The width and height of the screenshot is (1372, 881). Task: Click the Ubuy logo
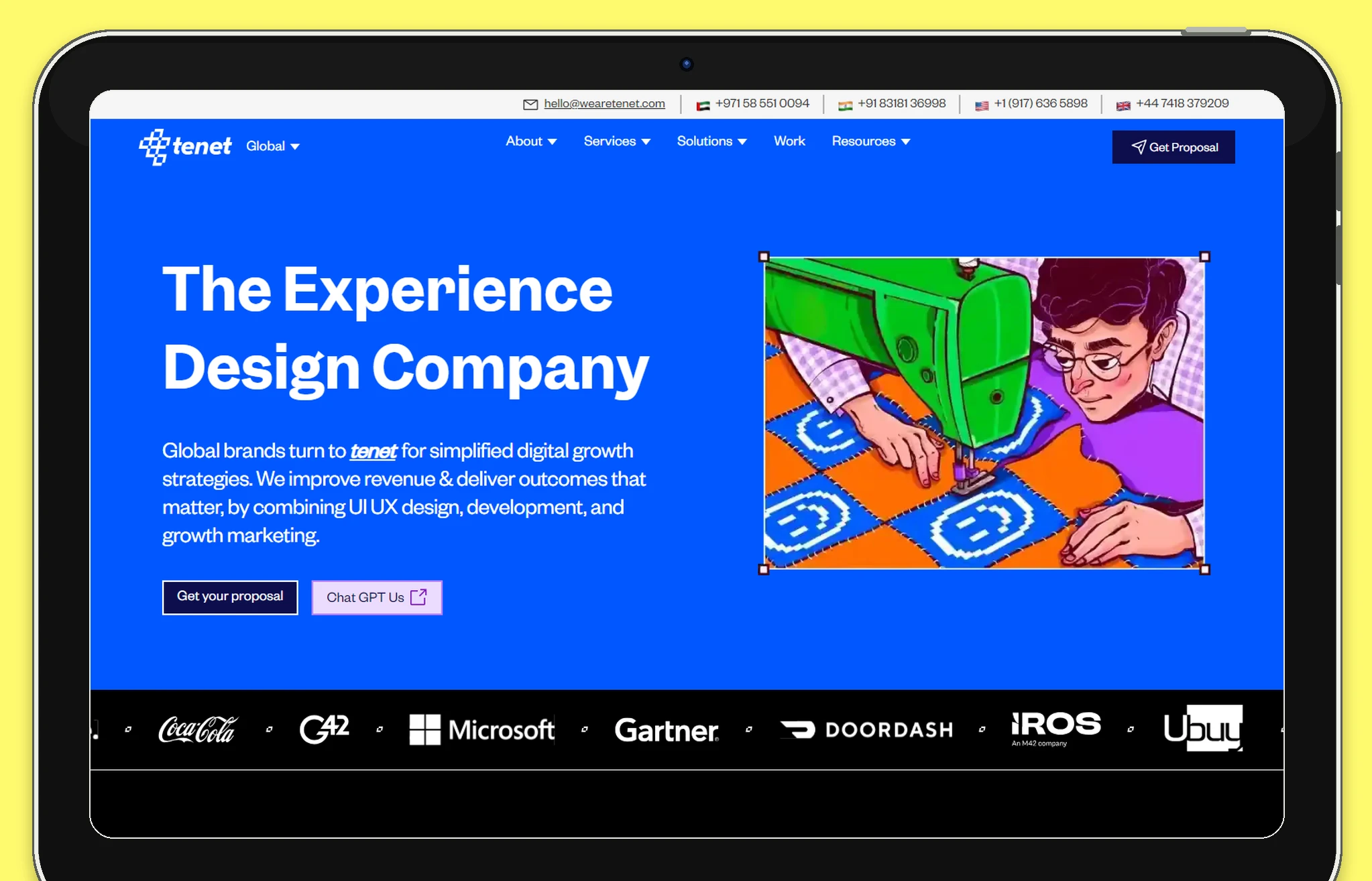tap(1203, 728)
